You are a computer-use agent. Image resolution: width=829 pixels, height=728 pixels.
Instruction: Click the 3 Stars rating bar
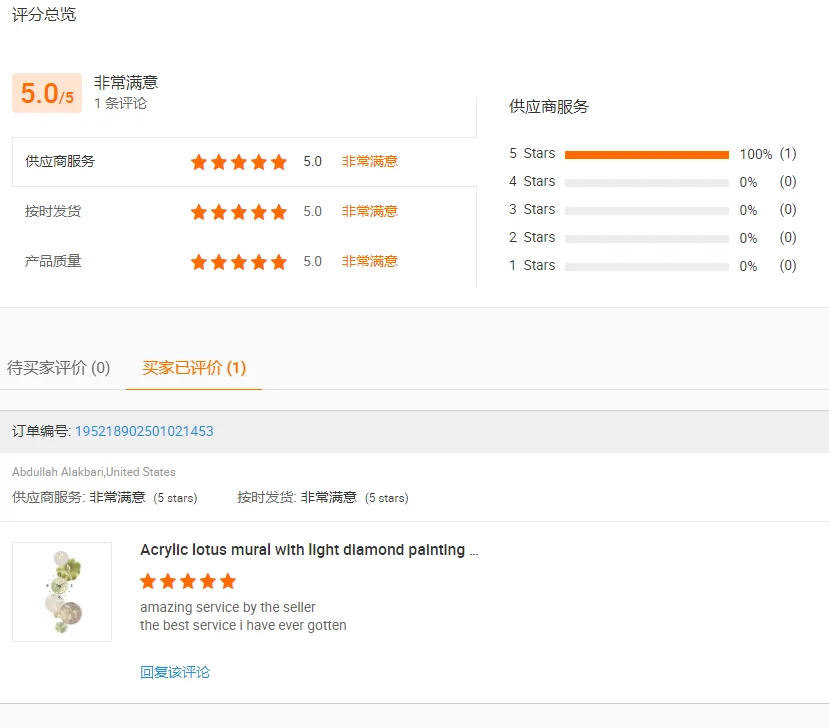tap(646, 211)
